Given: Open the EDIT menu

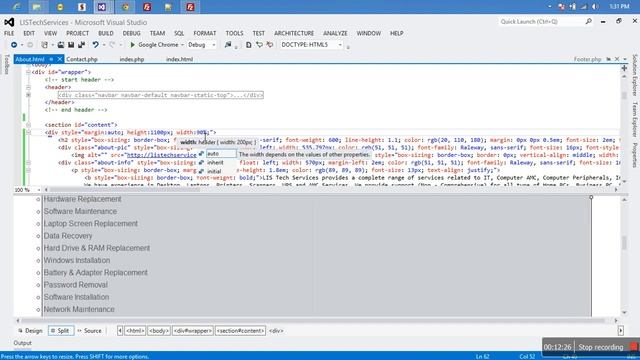Looking at the screenshot, I should pos(29,33).
